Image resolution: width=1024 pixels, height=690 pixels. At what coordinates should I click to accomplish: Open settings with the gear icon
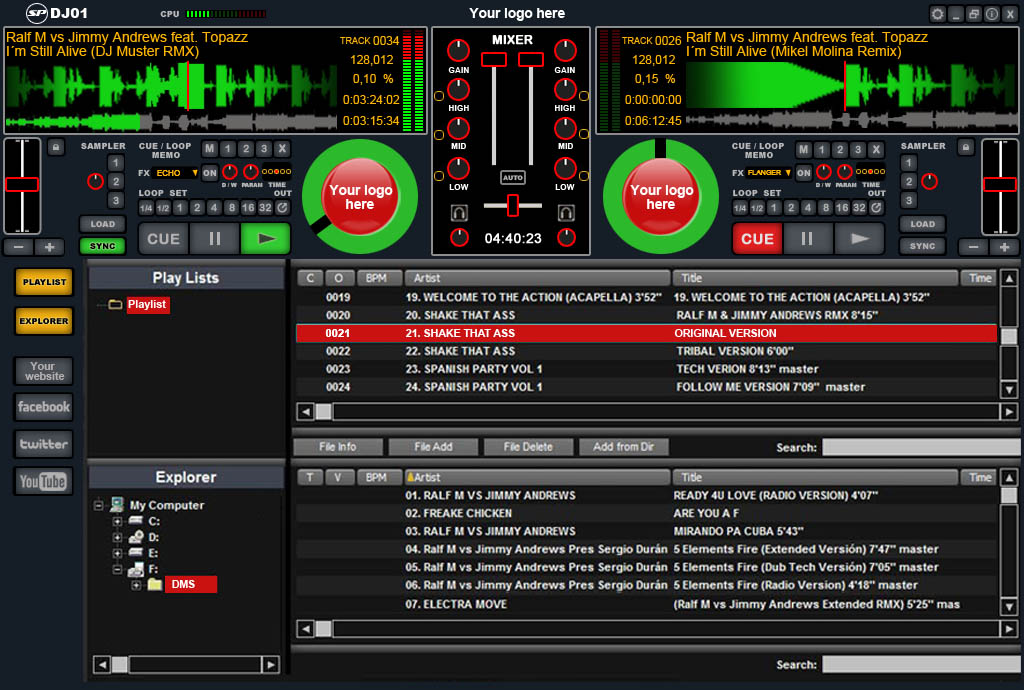(937, 14)
